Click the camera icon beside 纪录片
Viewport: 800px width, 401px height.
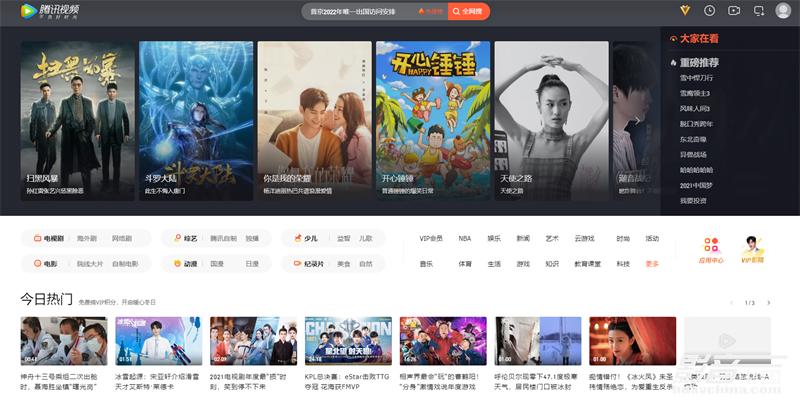[x=298, y=264]
